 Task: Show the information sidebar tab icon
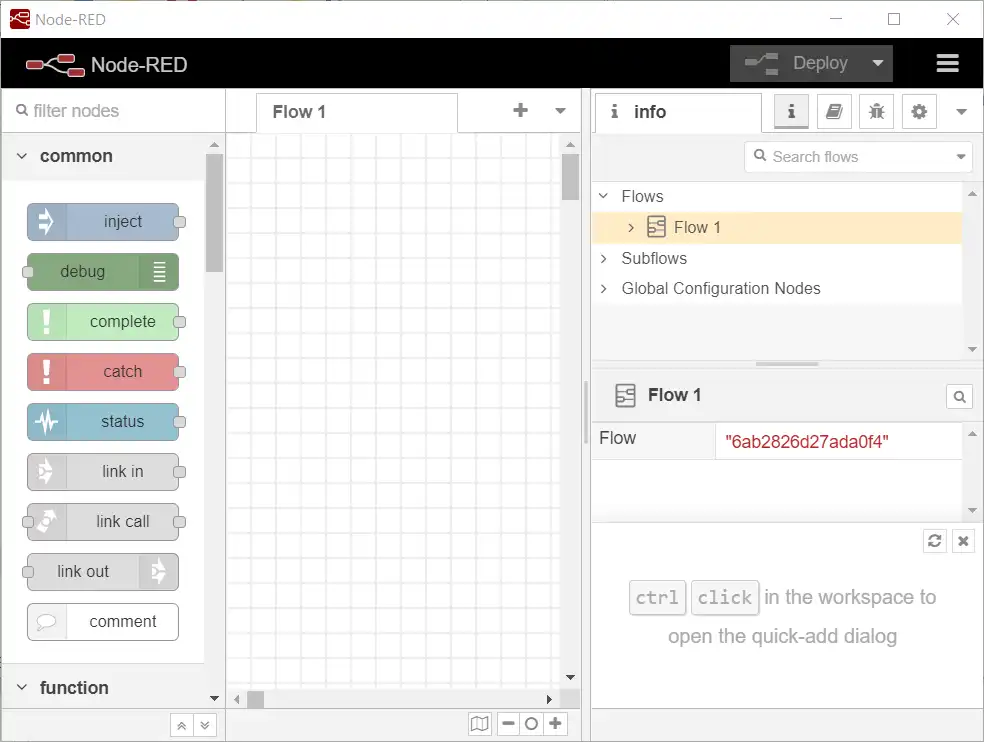tap(791, 112)
